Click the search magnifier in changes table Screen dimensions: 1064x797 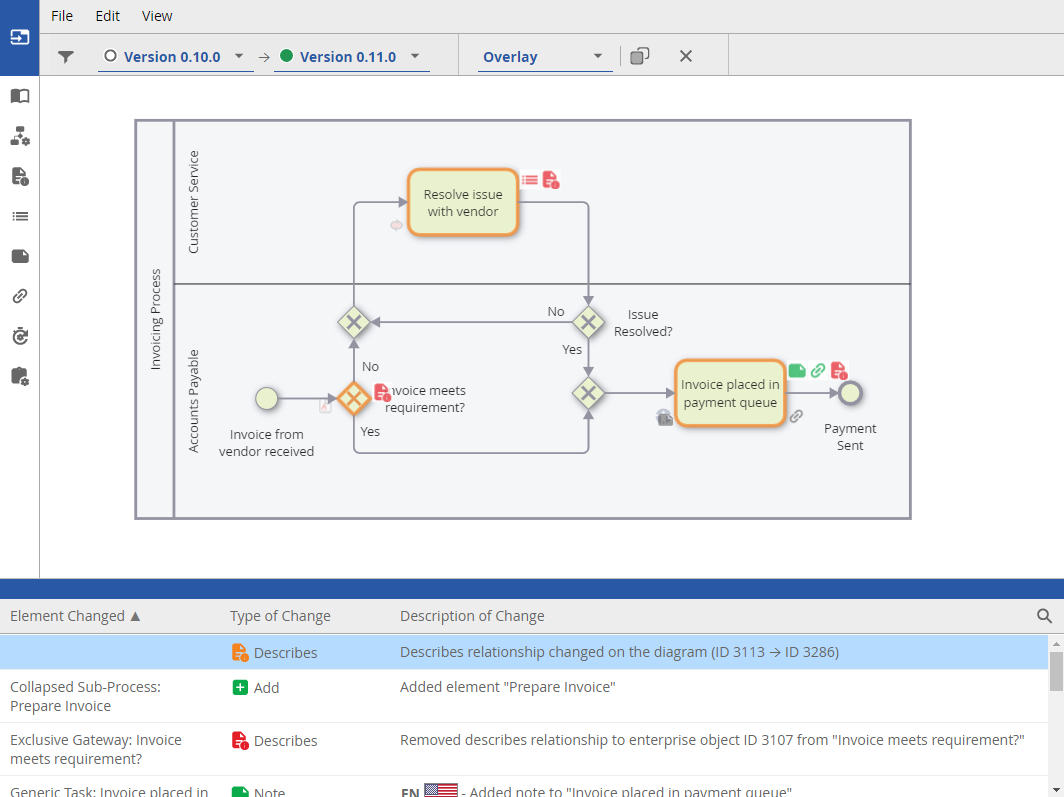[1044, 616]
